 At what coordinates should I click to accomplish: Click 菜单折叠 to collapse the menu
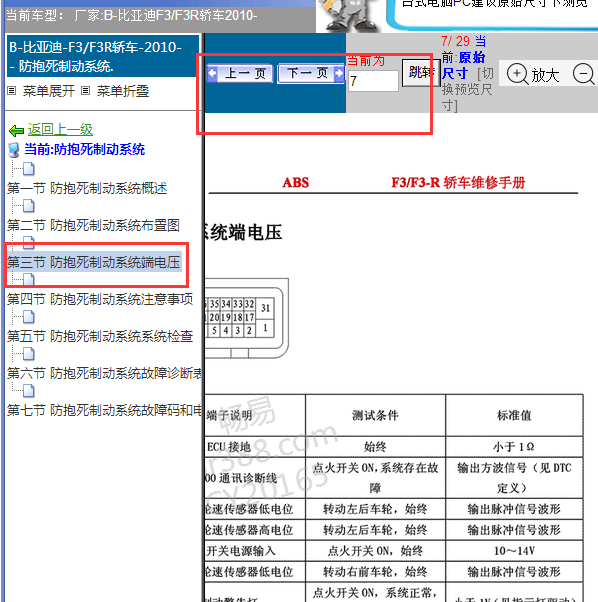pyautogui.click(x=123, y=91)
